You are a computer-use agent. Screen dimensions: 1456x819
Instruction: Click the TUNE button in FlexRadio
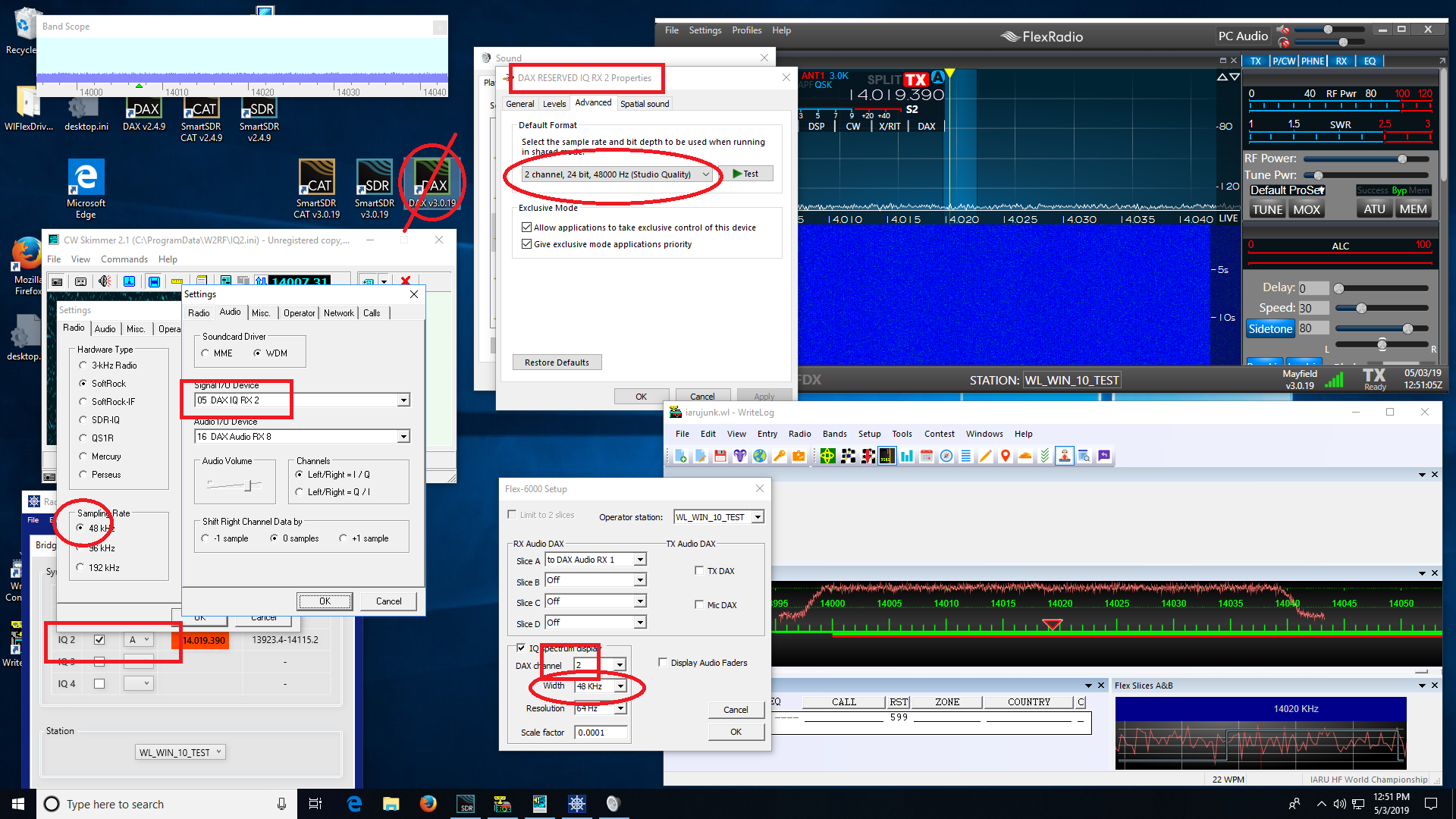click(1267, 210)
